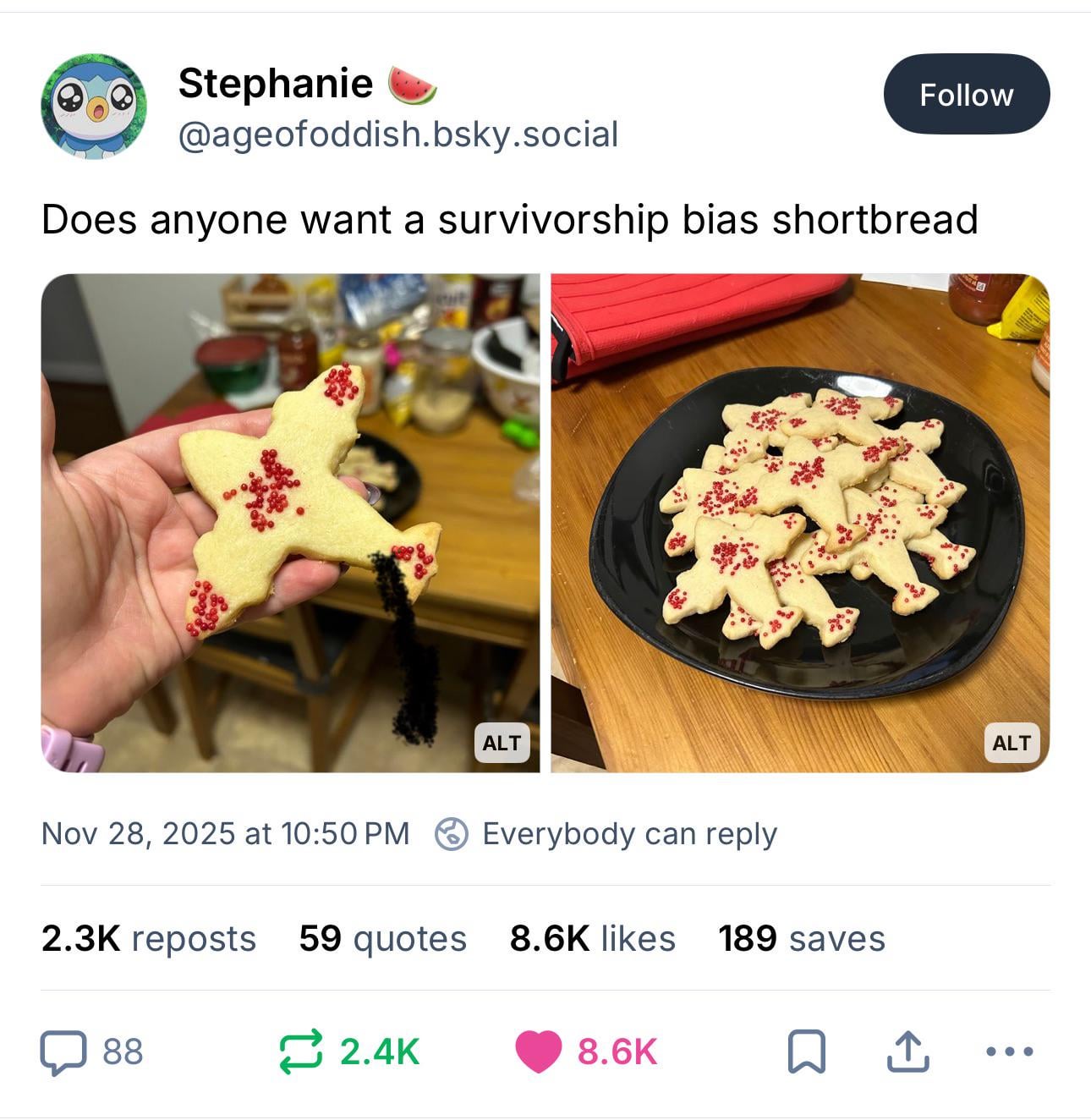
Task: View the 8.6K likes list
Action: coord(592,938)
